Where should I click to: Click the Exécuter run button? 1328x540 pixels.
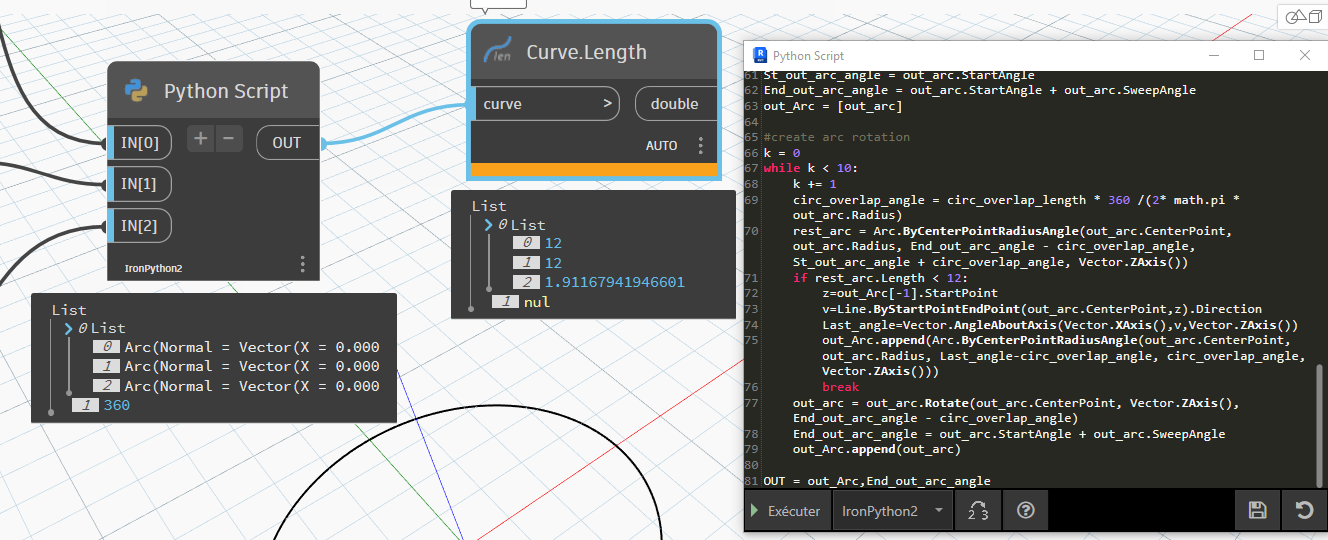[x=786, y=511]
